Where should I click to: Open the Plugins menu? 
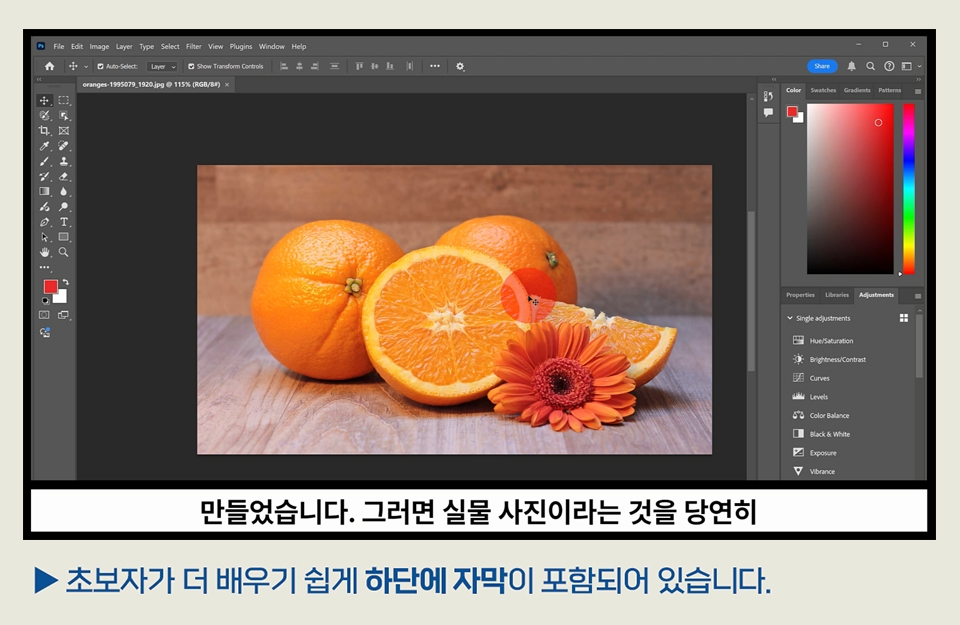(x=241, y=47)
